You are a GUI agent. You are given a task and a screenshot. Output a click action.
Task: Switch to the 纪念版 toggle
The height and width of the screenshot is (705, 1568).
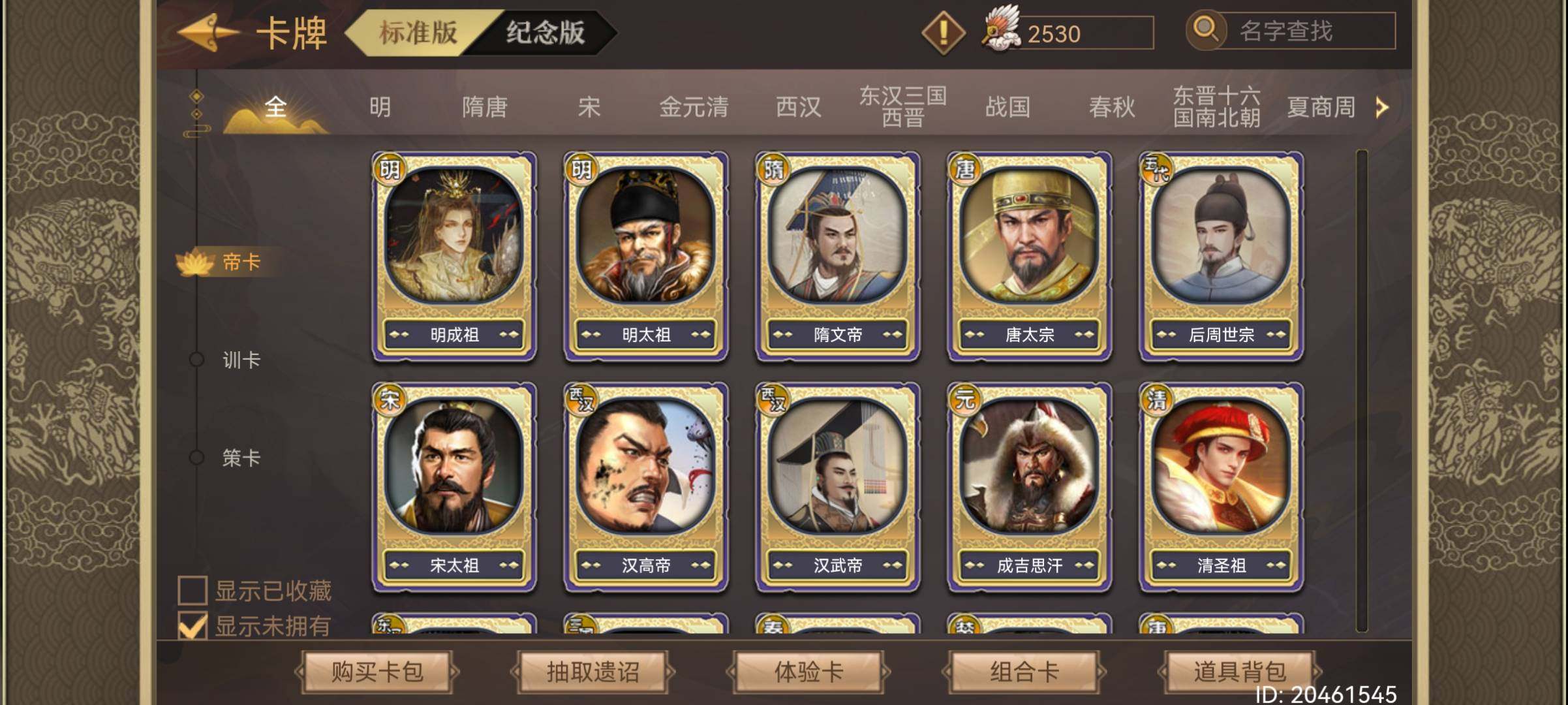[x=546, y=32]
